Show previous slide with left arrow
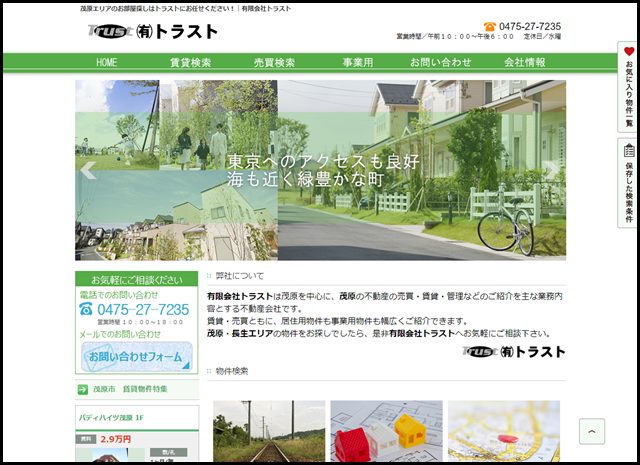640x465 pixels. (88, 170)
